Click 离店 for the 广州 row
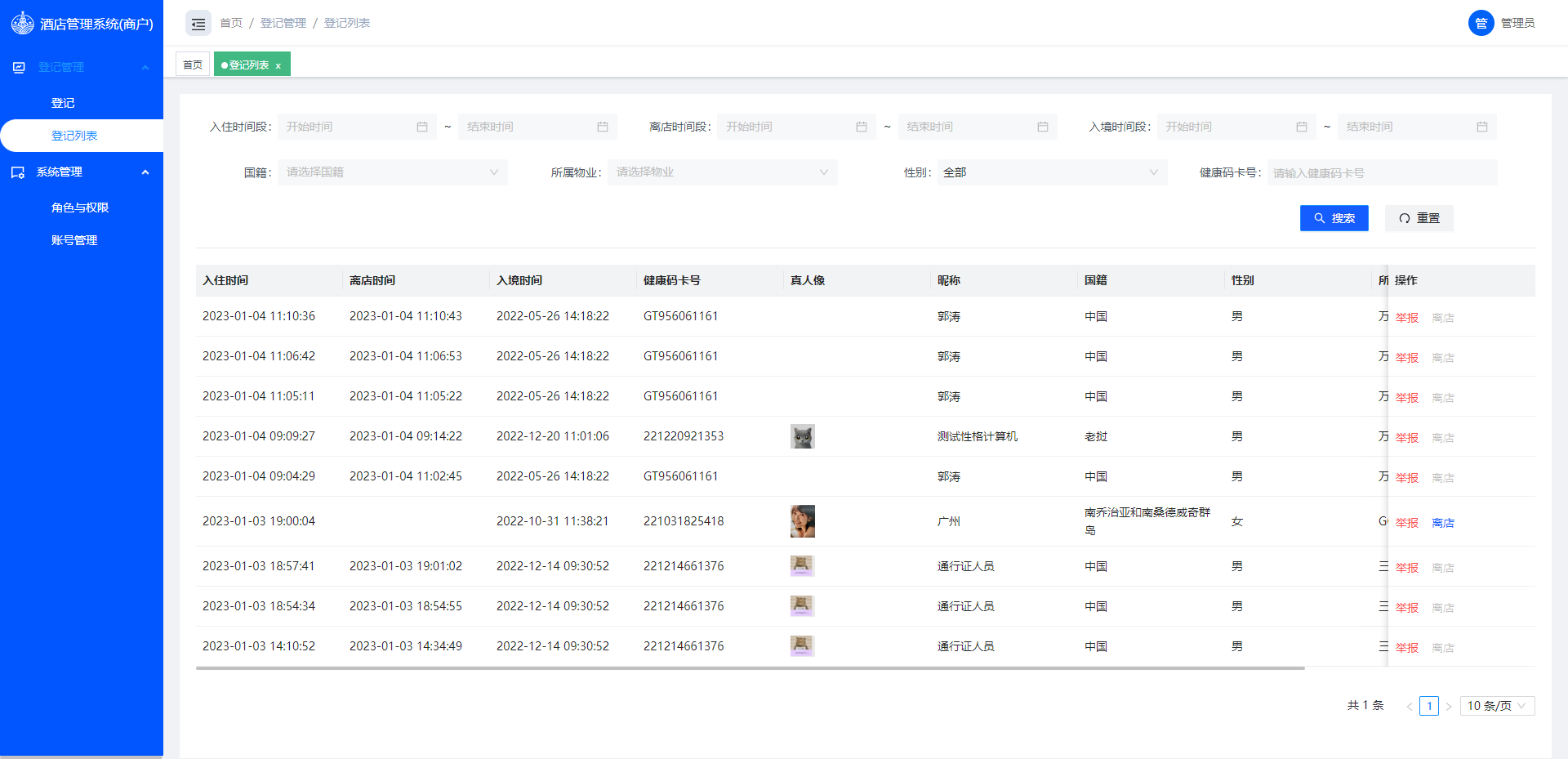1568x759 pixels. pos(1443,523)
